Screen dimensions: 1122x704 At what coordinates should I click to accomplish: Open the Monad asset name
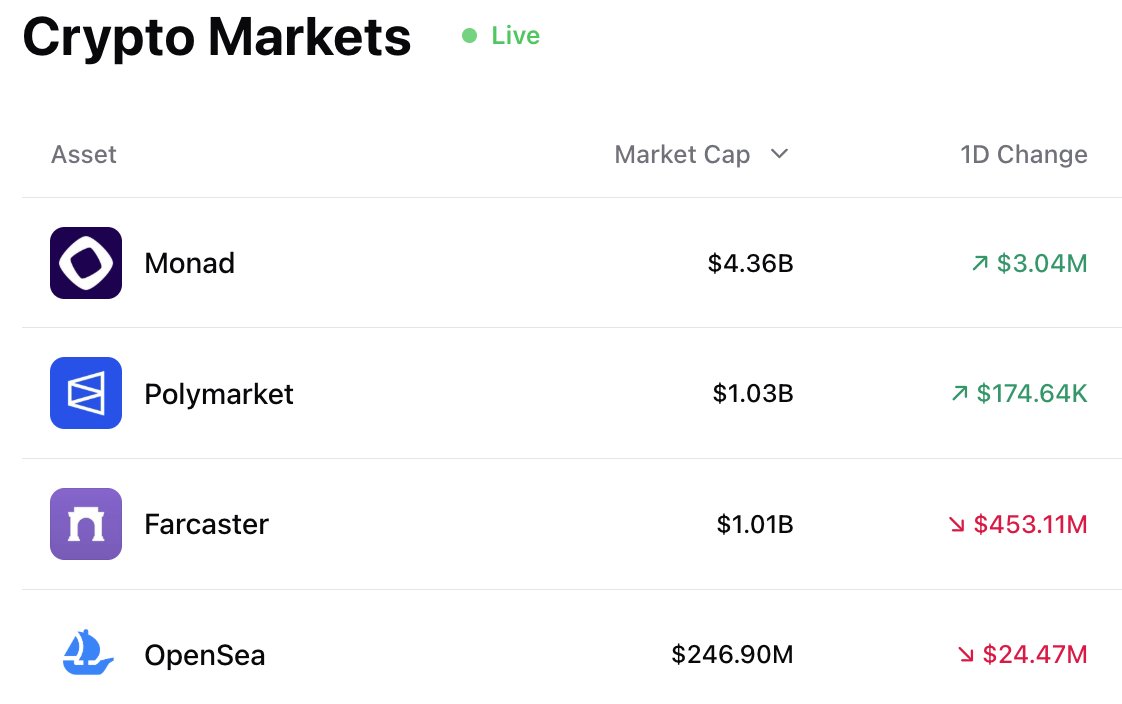[x=190, y=263]
